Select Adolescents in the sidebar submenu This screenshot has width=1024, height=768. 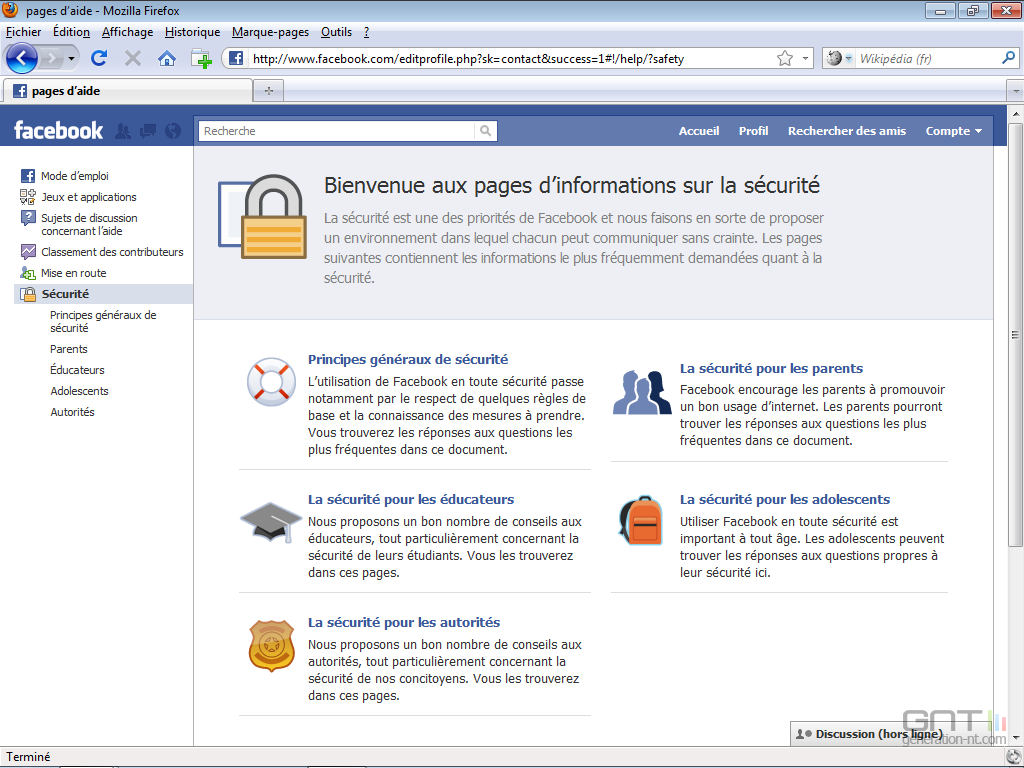[80, 391]
